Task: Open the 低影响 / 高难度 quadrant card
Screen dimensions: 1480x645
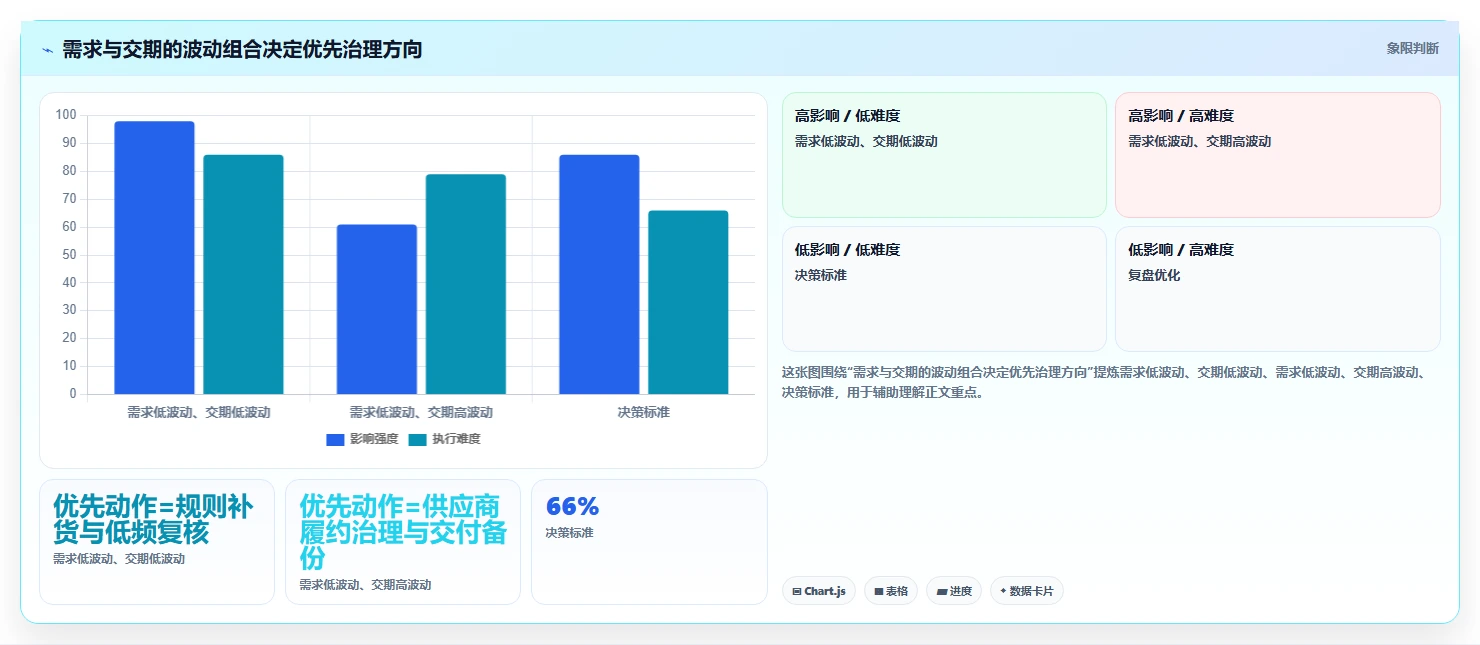Action: coord(1278,289)
